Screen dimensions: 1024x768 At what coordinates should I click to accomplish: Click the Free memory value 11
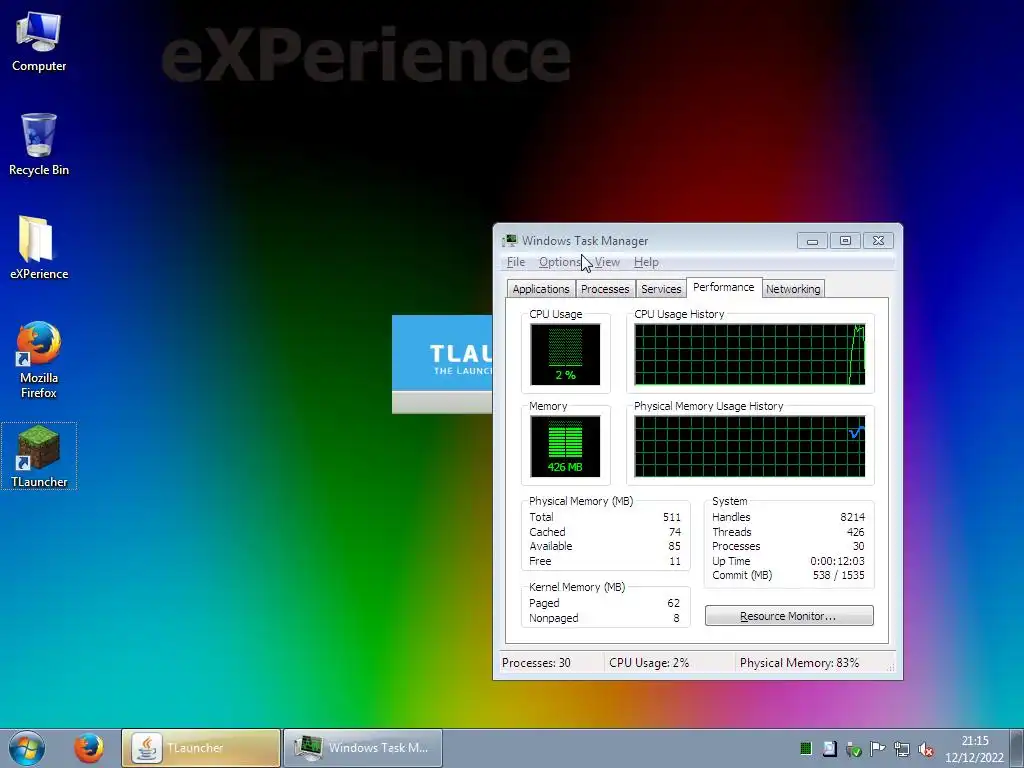click(675, 562)
